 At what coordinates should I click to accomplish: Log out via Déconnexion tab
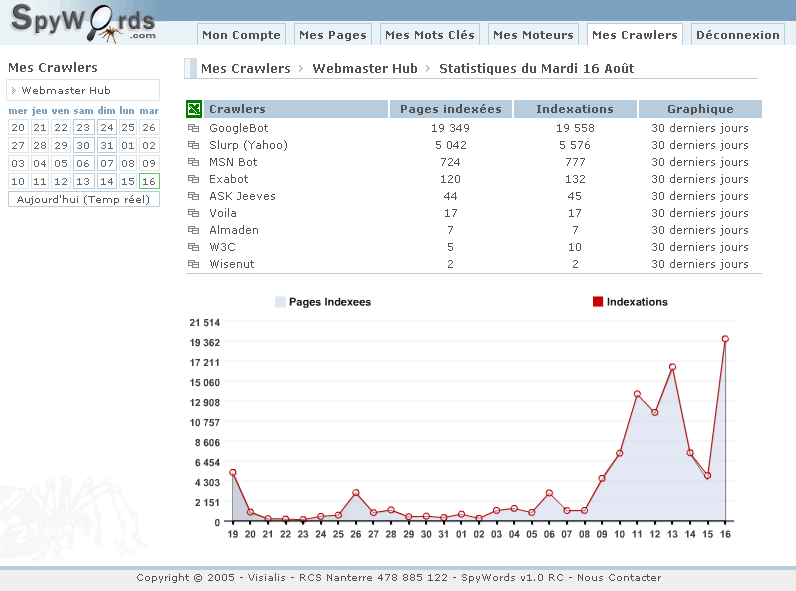[x=738, y=35]
